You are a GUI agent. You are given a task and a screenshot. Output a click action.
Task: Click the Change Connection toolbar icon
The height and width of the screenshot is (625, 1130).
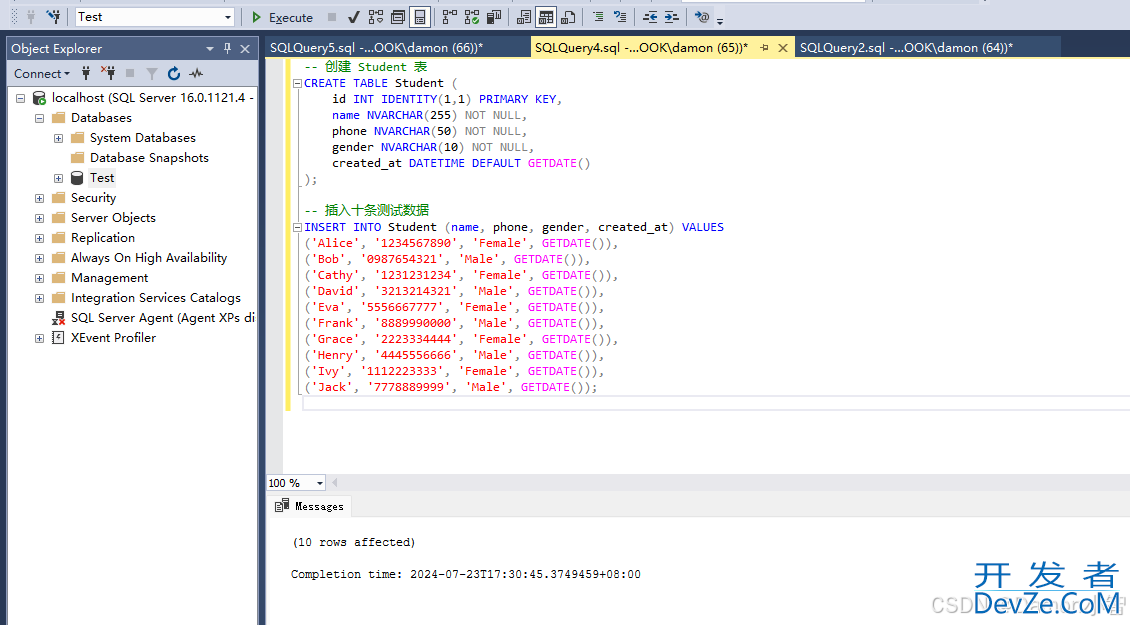point(53,17)
